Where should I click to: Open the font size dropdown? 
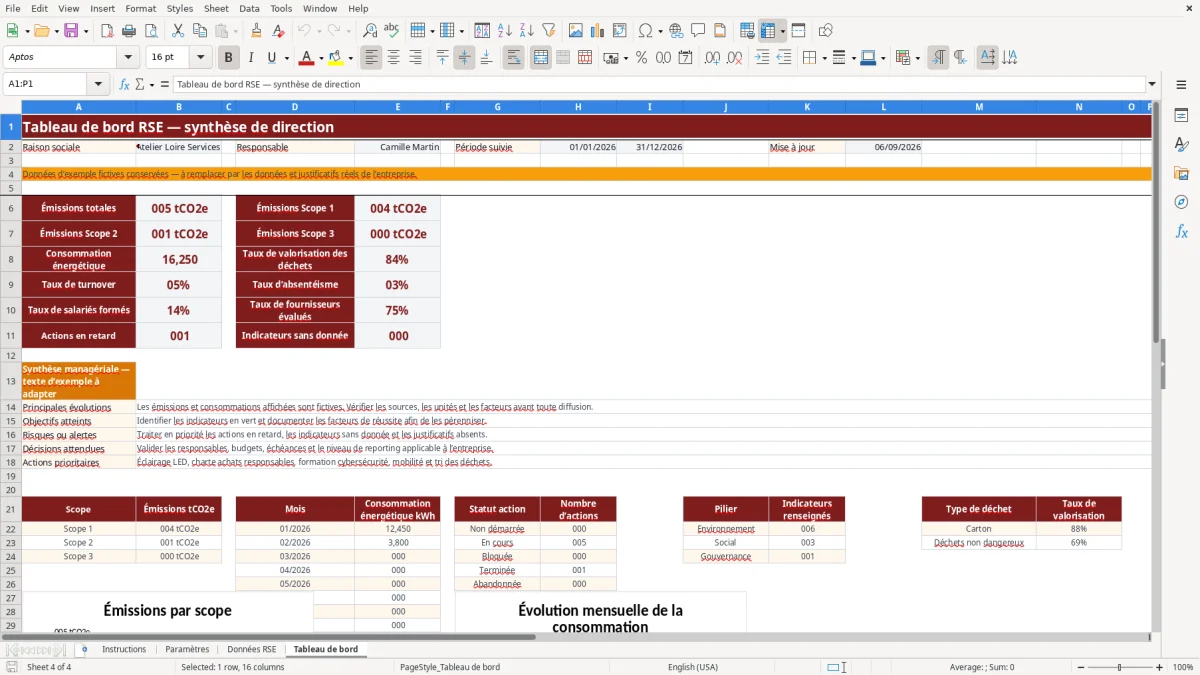tap(200, 58)
